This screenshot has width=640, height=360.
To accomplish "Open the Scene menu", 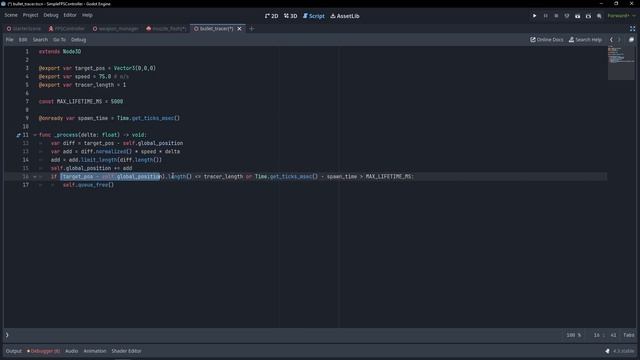I will click(x=11, y=15).
